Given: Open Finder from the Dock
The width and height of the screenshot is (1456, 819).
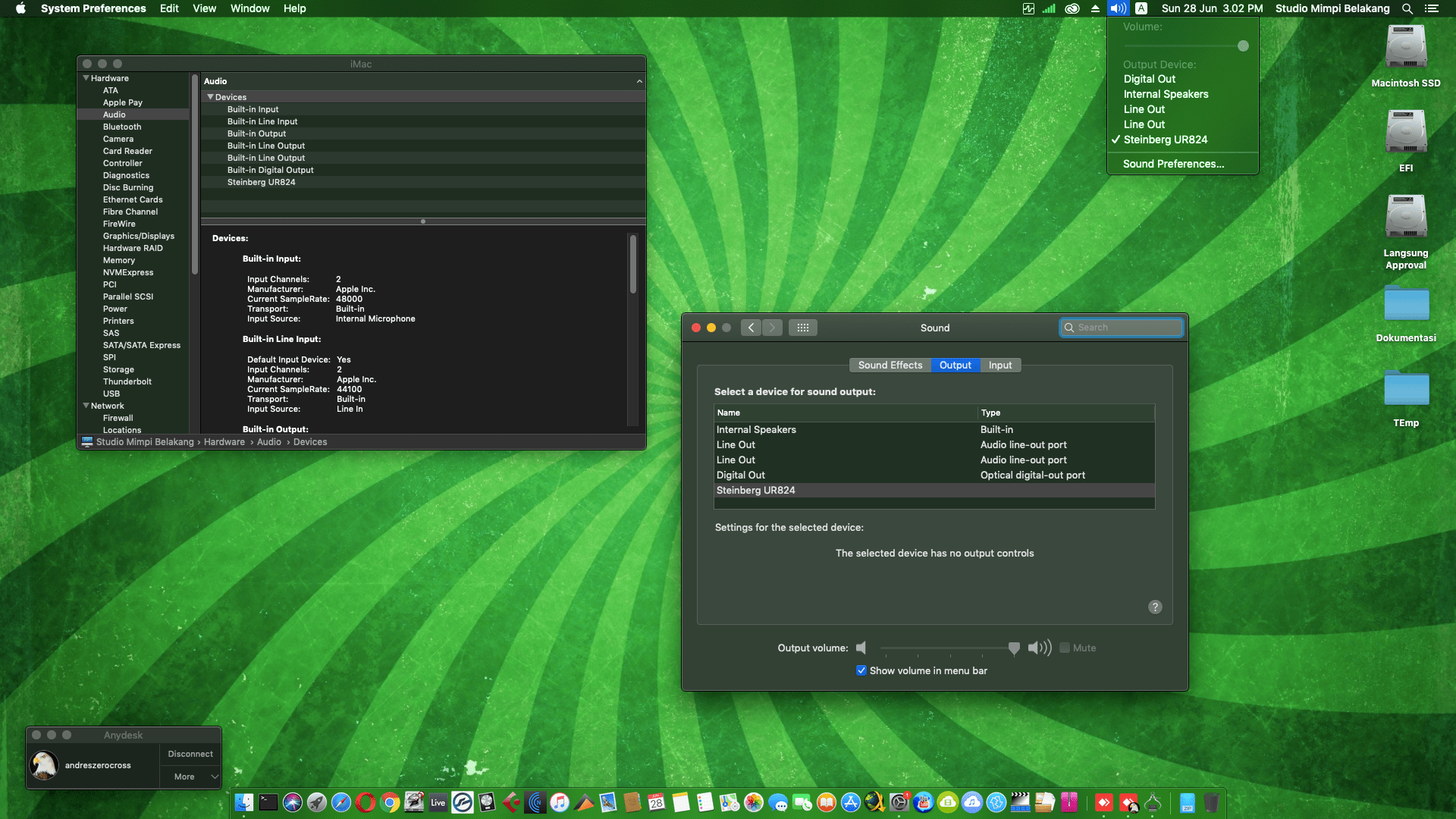Looking at the screenshot, I should point(244,802).
